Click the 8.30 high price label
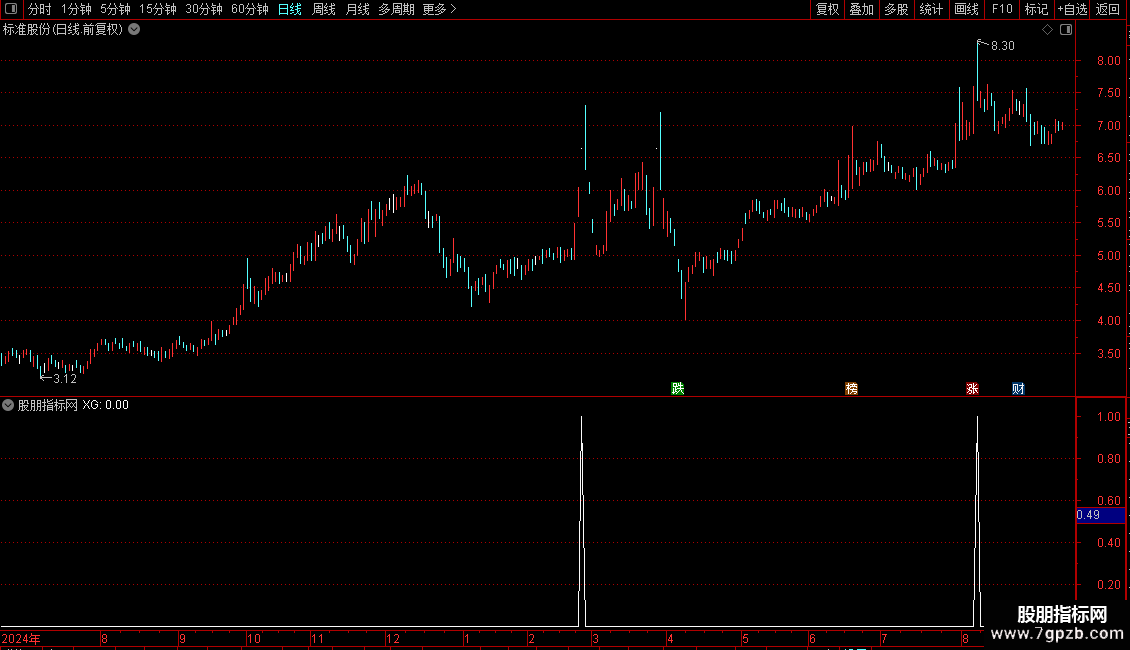The width and height of the screenshot is (1130, 650). (1002, 45)
